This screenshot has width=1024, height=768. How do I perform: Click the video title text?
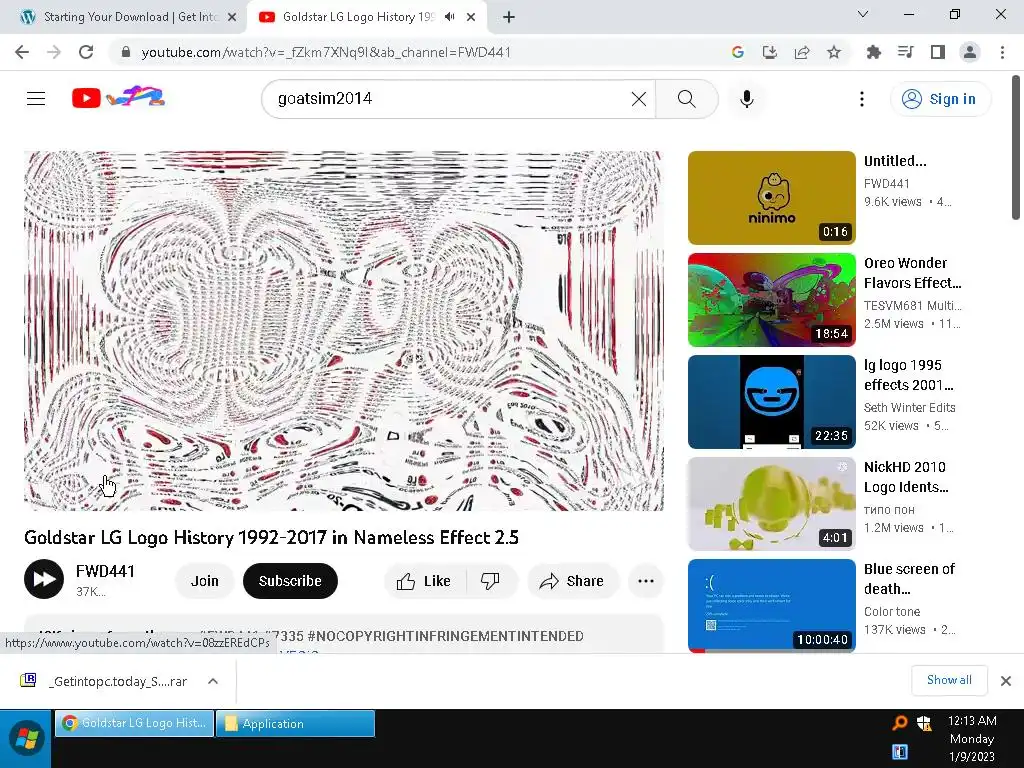(271, 537)
